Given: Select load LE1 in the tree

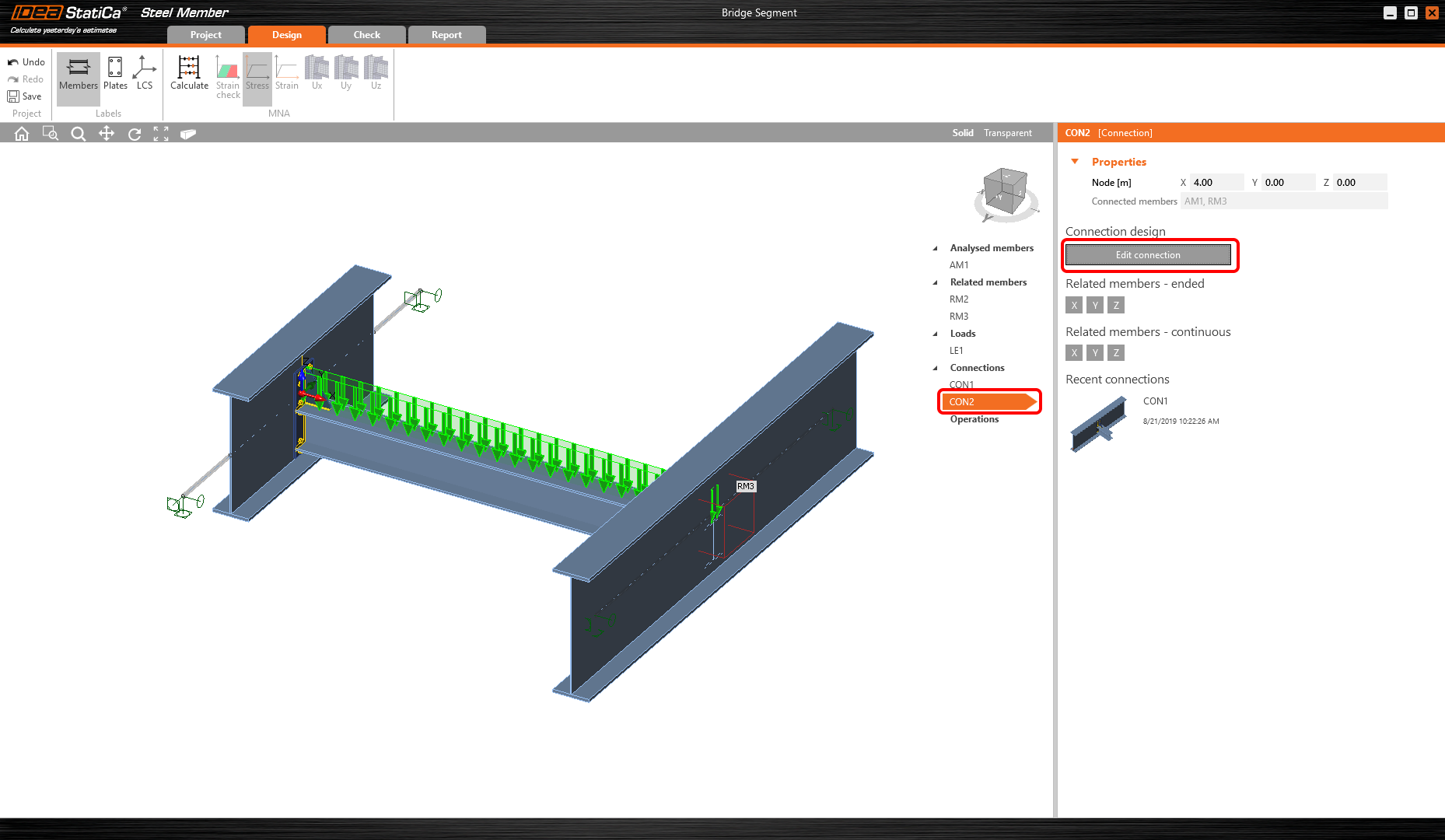Looking at the screenshot, I should click(957, 351).
